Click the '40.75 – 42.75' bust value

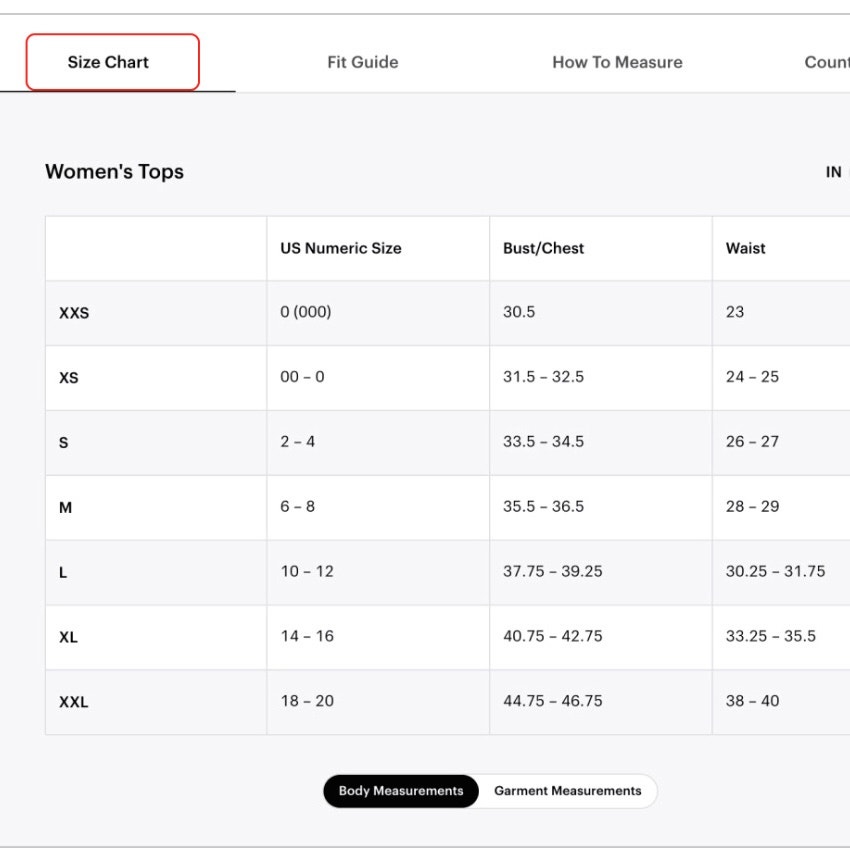(x=552, y=636)
